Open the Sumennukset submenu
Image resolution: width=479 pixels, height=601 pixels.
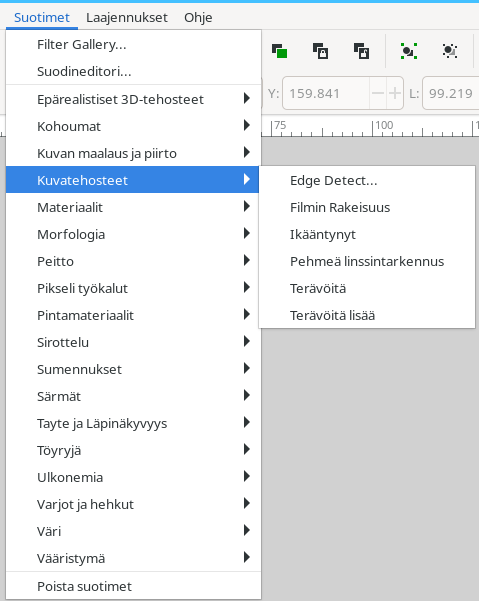click(133, 369)
